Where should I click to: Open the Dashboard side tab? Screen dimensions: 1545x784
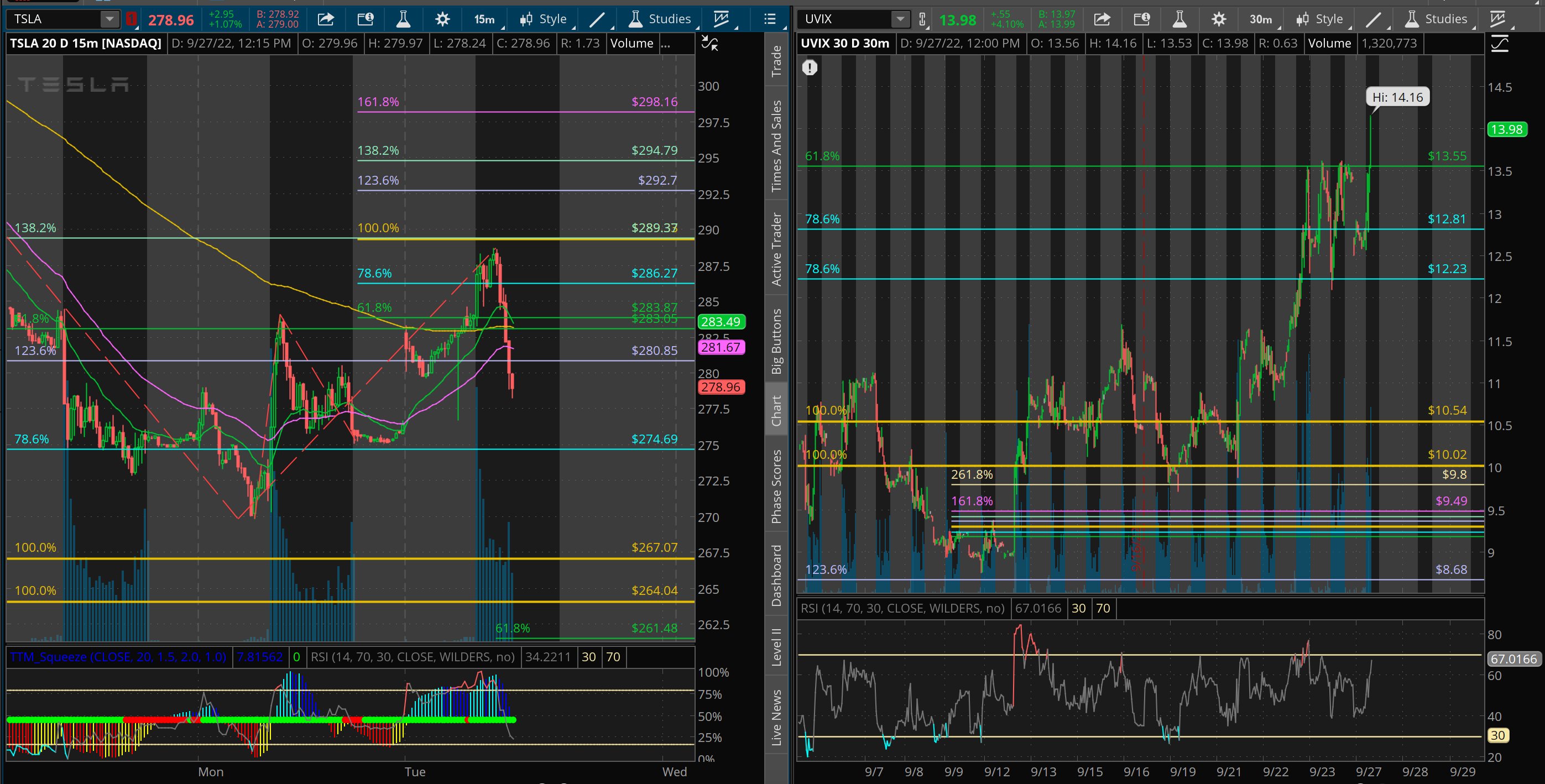[x=776, y=575]
